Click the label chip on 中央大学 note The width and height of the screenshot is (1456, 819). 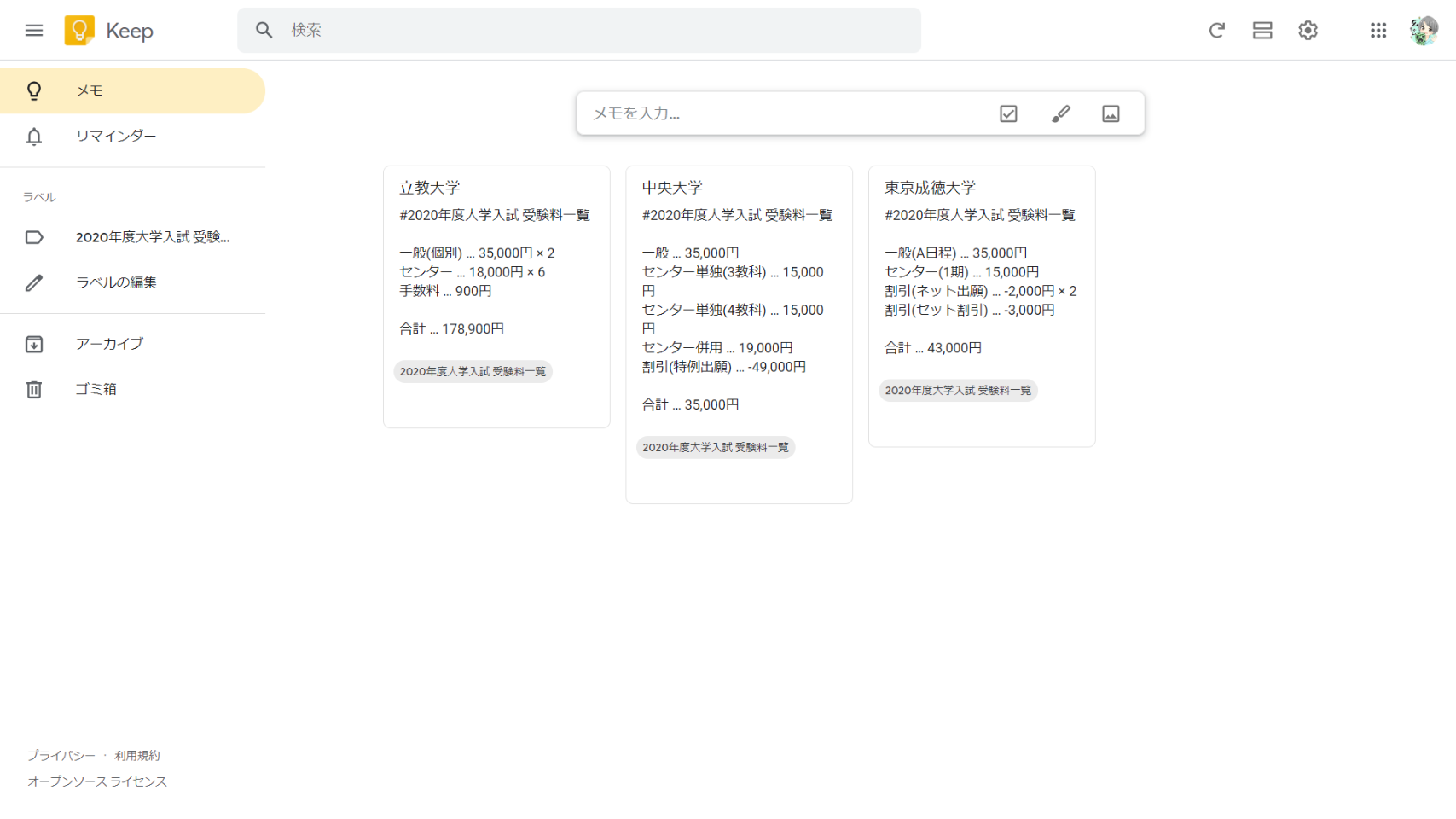tap(715, 448)
